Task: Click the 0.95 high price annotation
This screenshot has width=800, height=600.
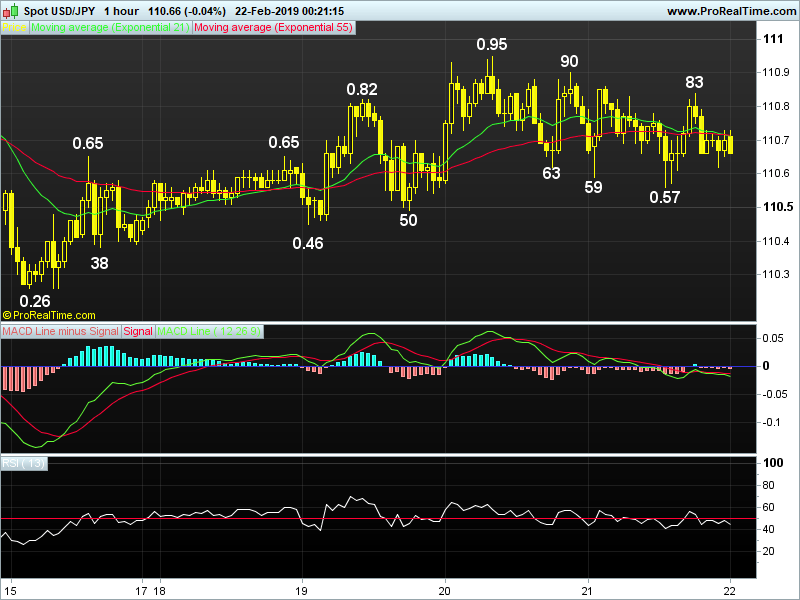Action: (491, 44)
